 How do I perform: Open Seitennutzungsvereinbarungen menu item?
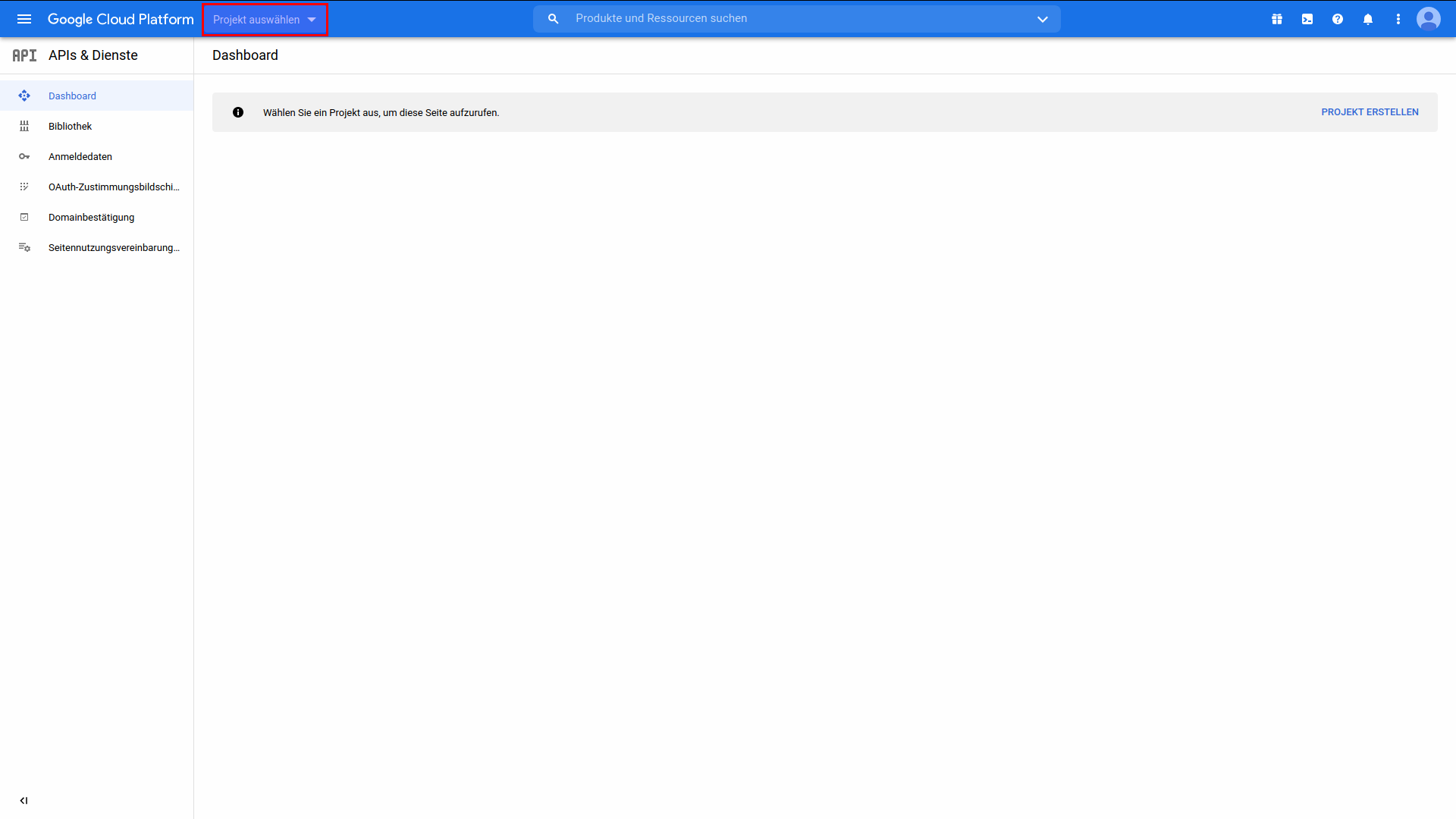96,247
